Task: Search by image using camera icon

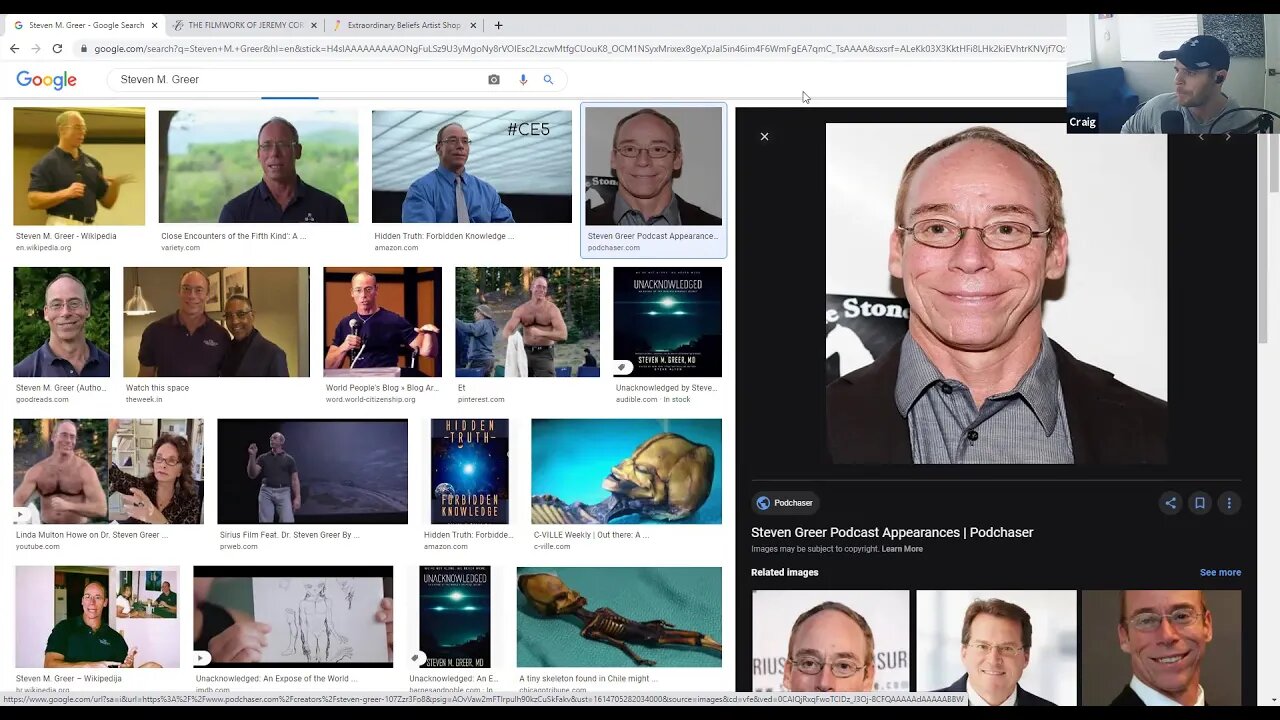Action: pos(493,79)
